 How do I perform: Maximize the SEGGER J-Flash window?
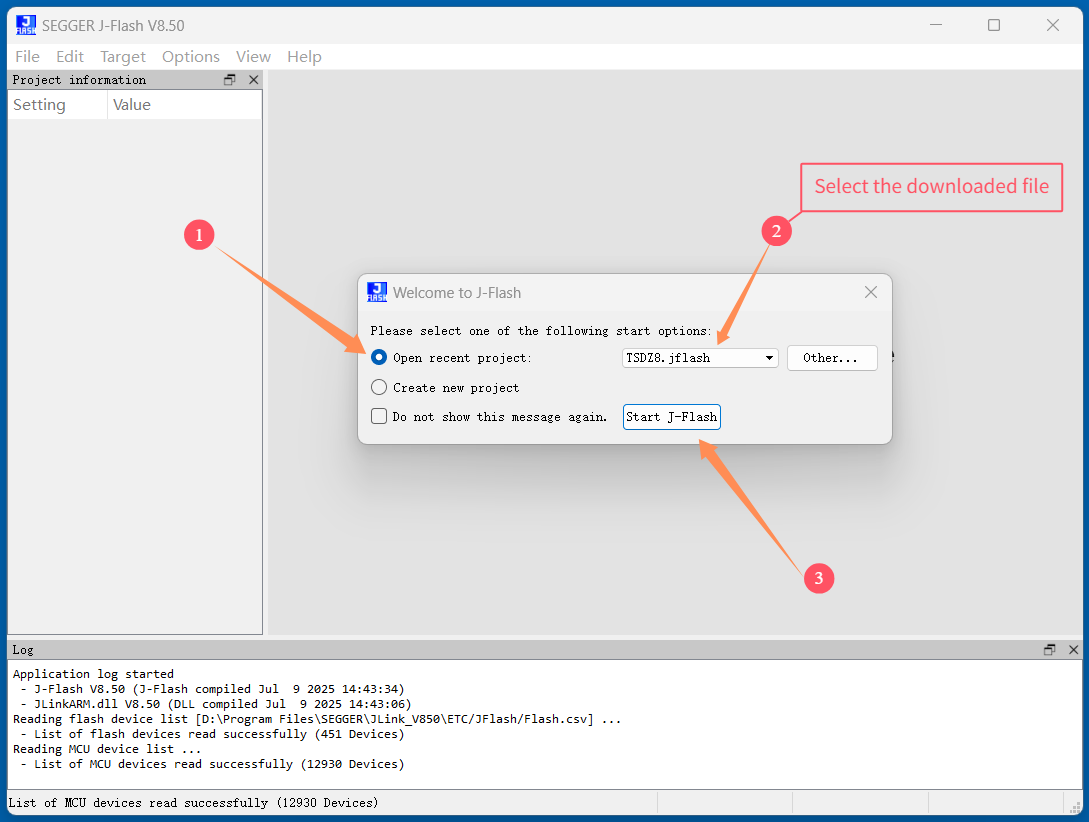pyautogui.click(x=994, y=25)
